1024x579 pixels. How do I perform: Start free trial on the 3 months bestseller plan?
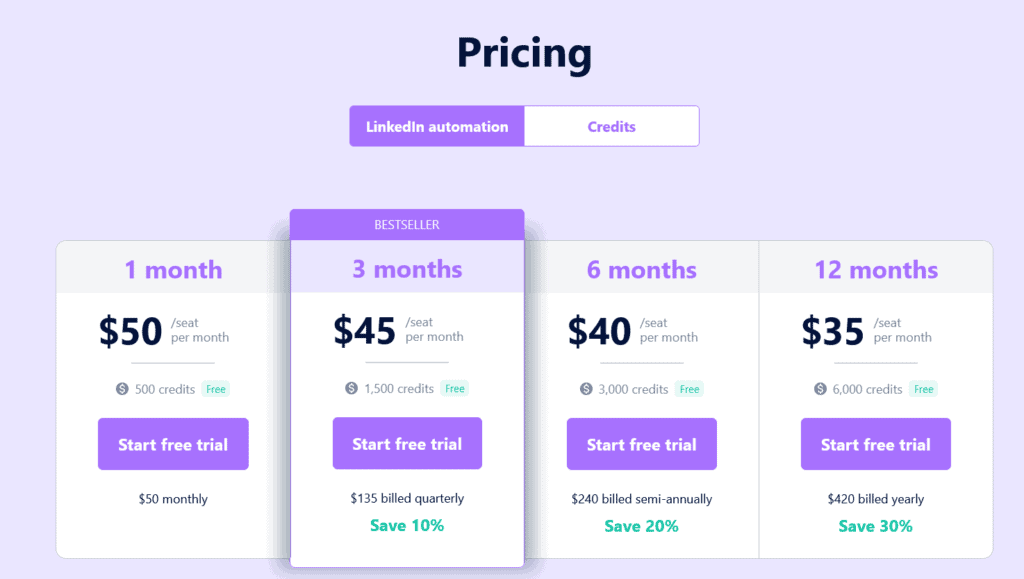point(406,443)
